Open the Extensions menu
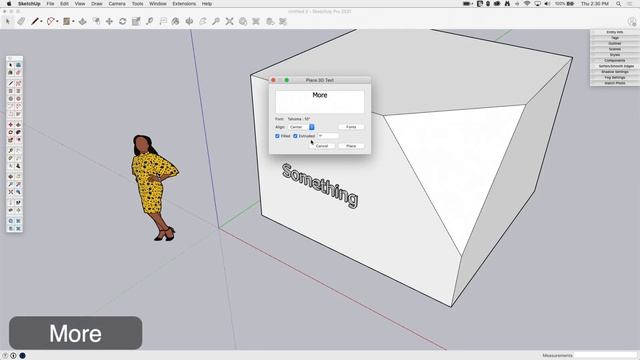The image size is (640, 360). (184, 4)
